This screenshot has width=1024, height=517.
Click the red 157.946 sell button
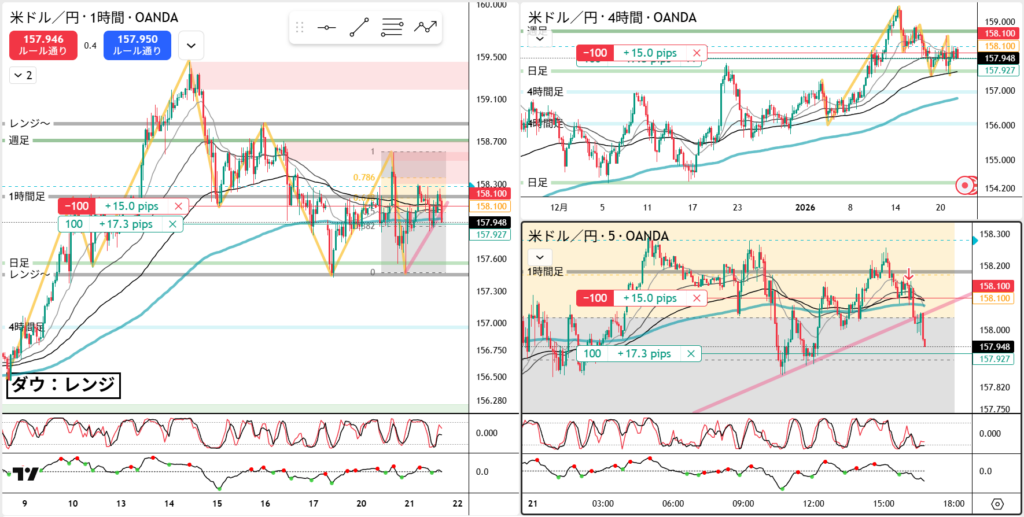[41, 44]
